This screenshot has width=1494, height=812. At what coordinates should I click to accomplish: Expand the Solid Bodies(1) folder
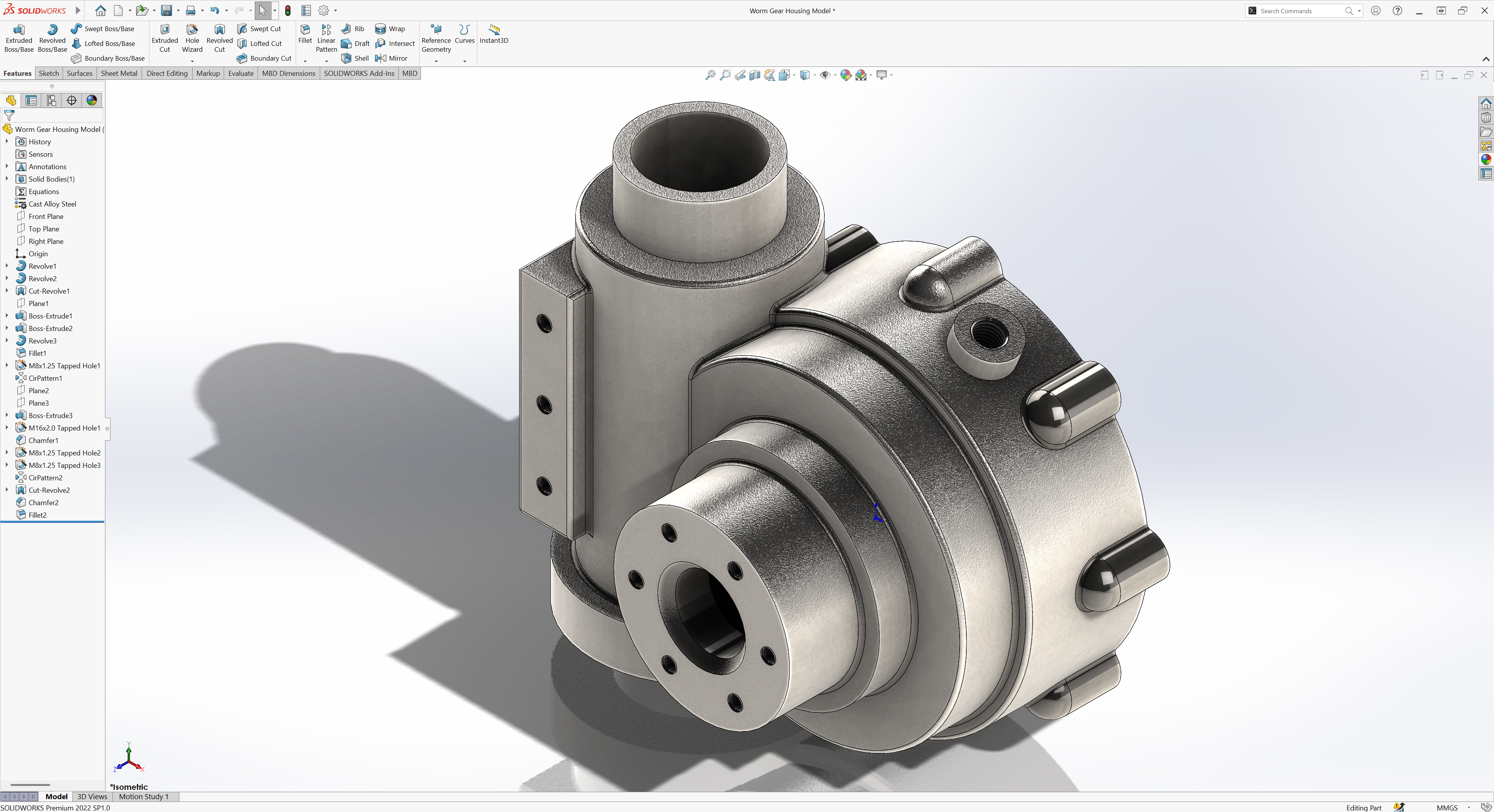[x=7, y=179]
